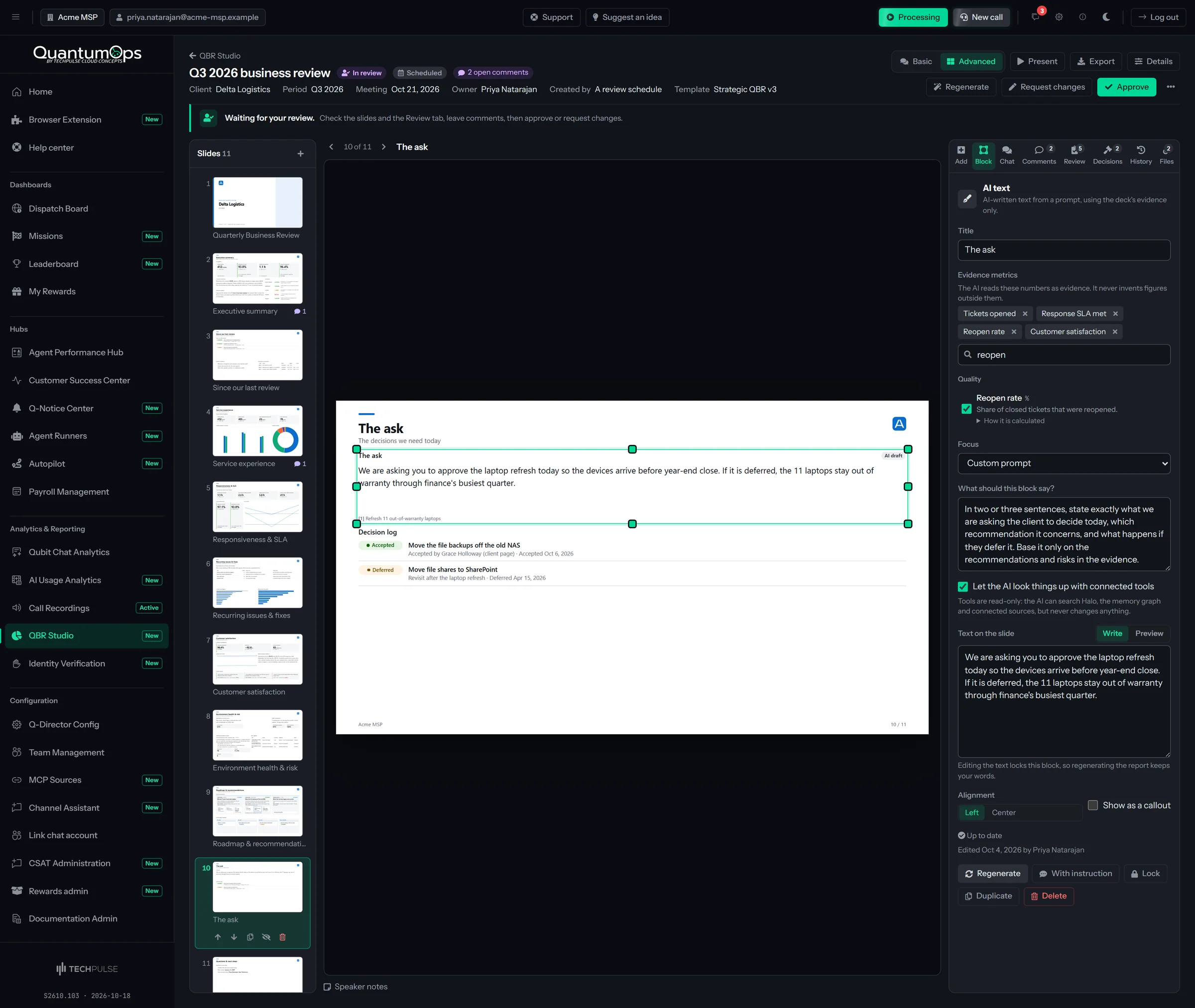The width and height of the screenshot is (1195, 1008).
Task: Click the Export button
Action: click(x=1095, y=62)
